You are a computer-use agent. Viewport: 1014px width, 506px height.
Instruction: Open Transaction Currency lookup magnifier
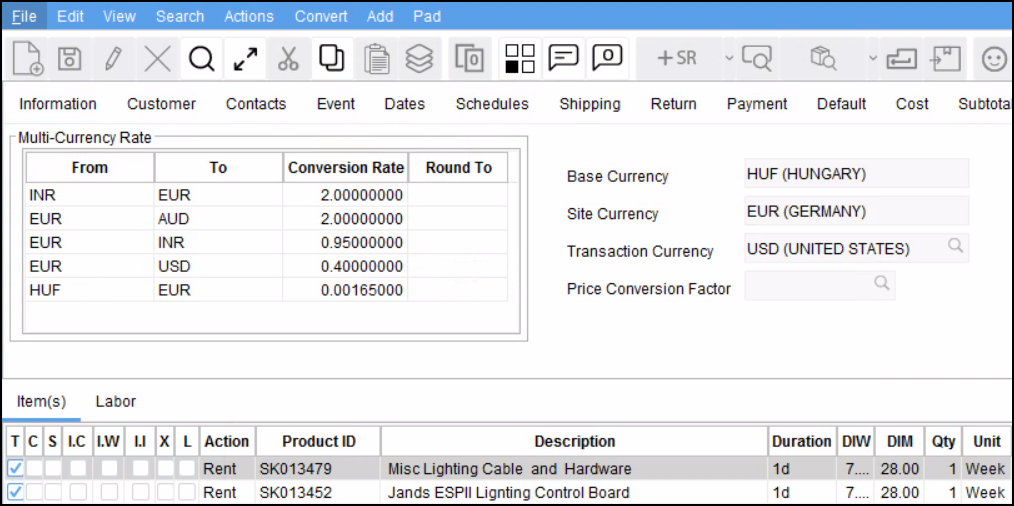coord(956,246)
